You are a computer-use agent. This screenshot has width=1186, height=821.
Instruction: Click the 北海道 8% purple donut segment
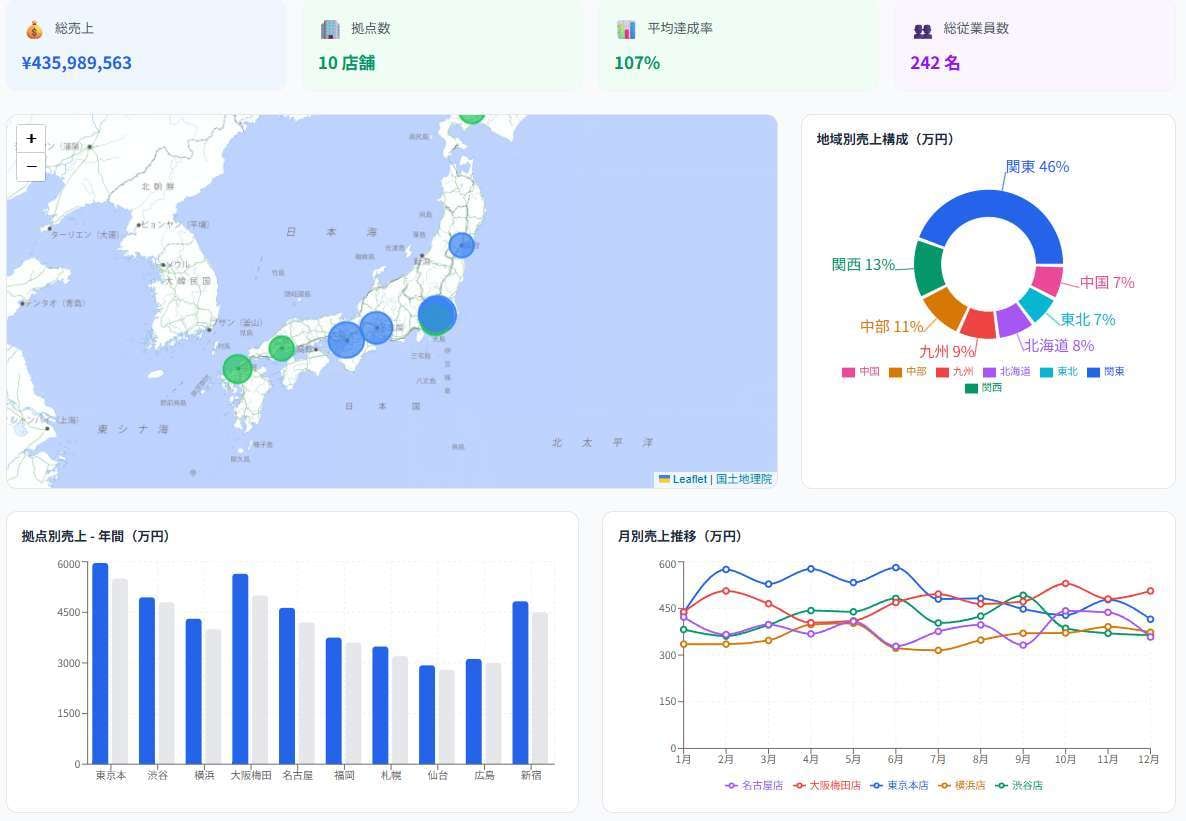coord(1012,320)
